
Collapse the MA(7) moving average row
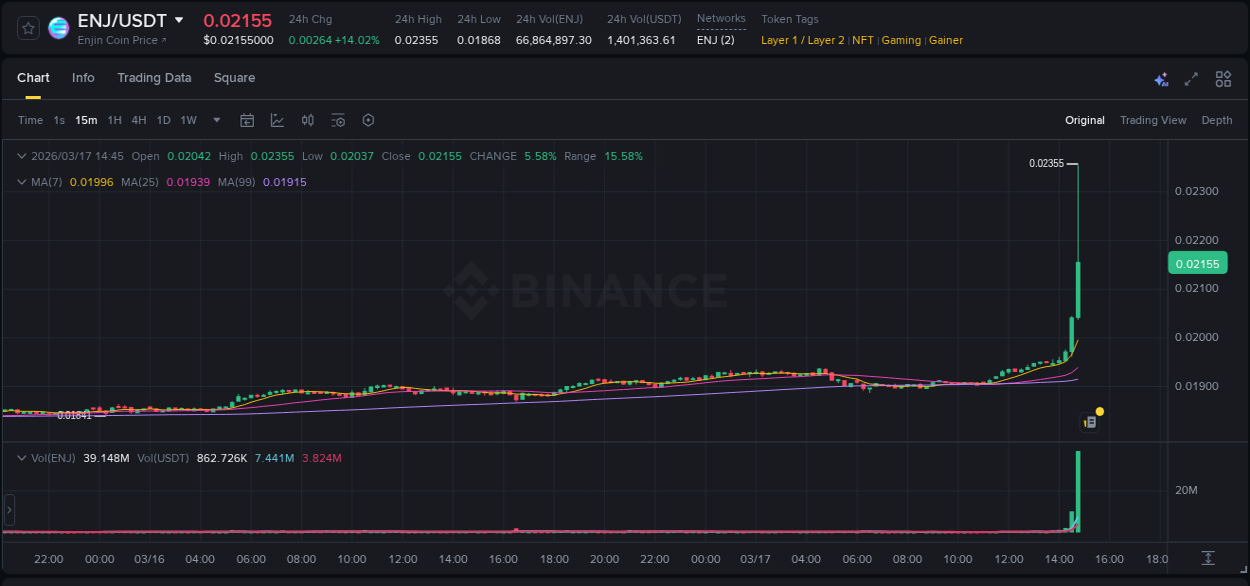(21, 182)
